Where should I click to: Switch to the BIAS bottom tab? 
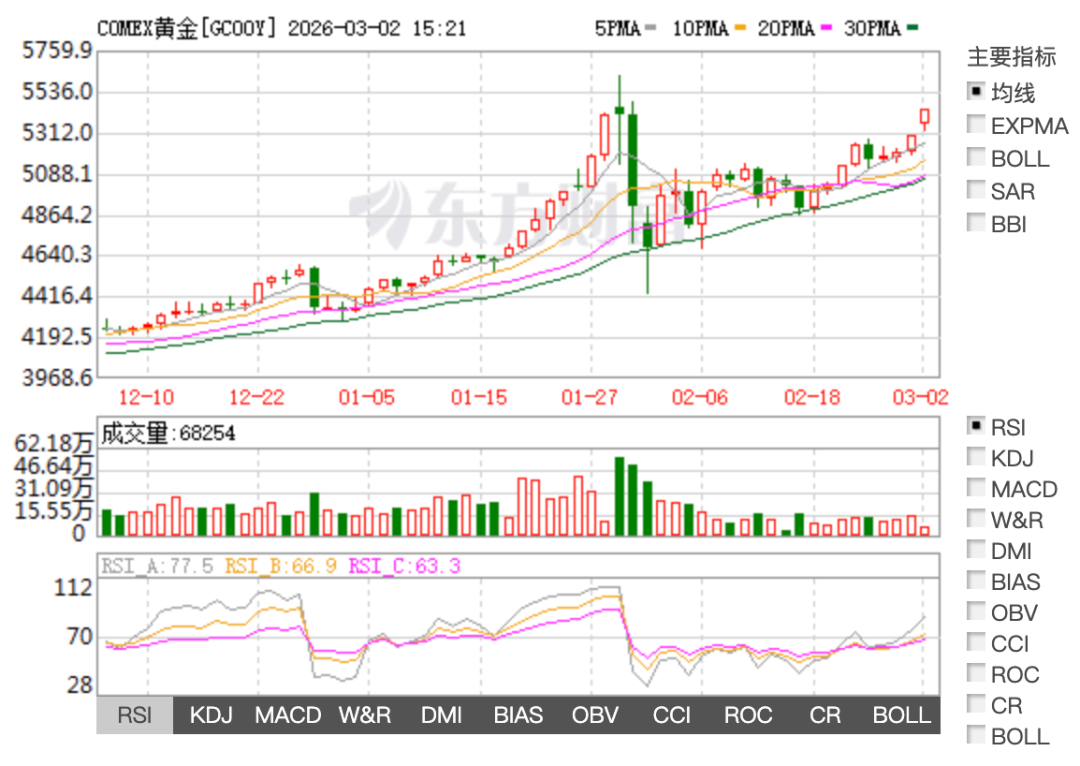(518, 715)
